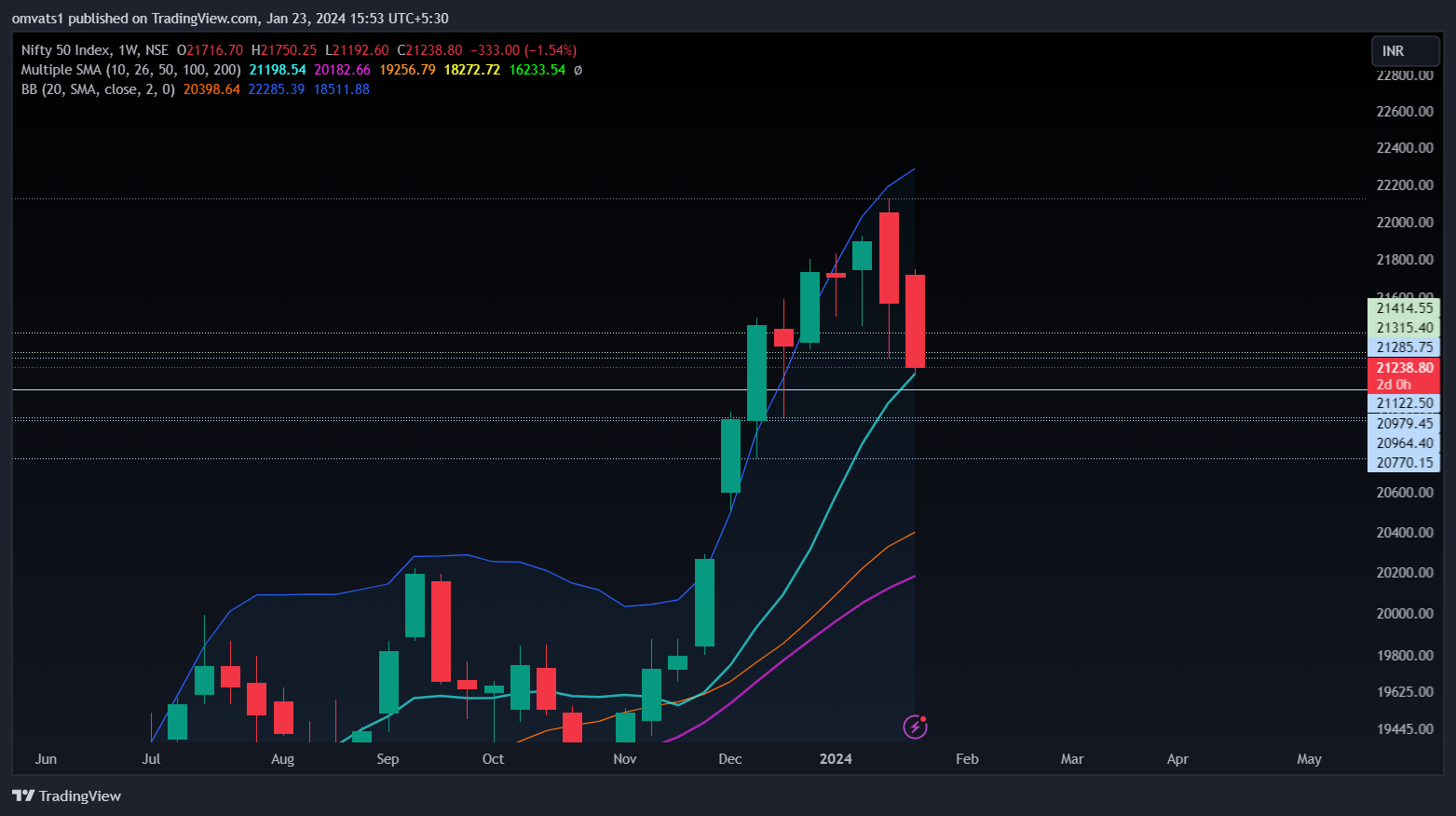This screenshot has width=1456, height=816.
Task: Click the high price H21750.25
Action: click(x=283, y=50)
